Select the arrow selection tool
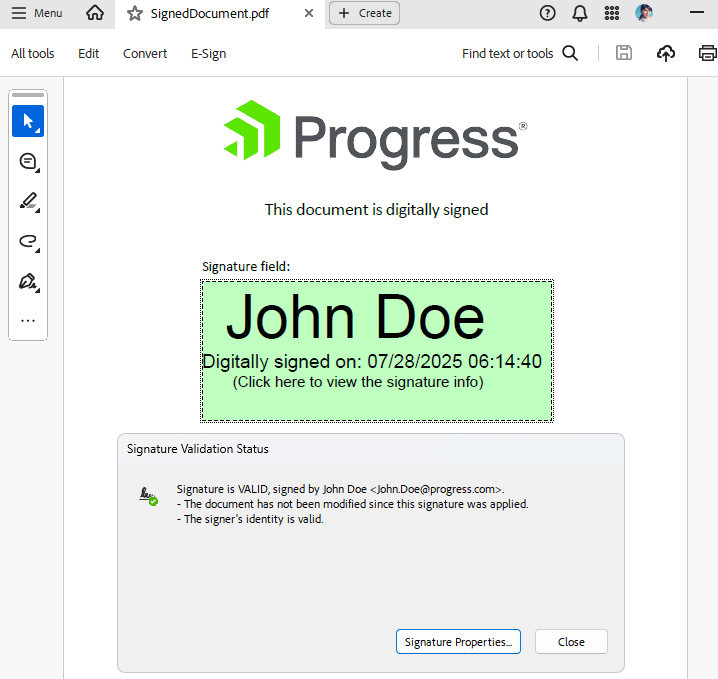The height and width of the screenshot is (679, 718). click(28, 121)
